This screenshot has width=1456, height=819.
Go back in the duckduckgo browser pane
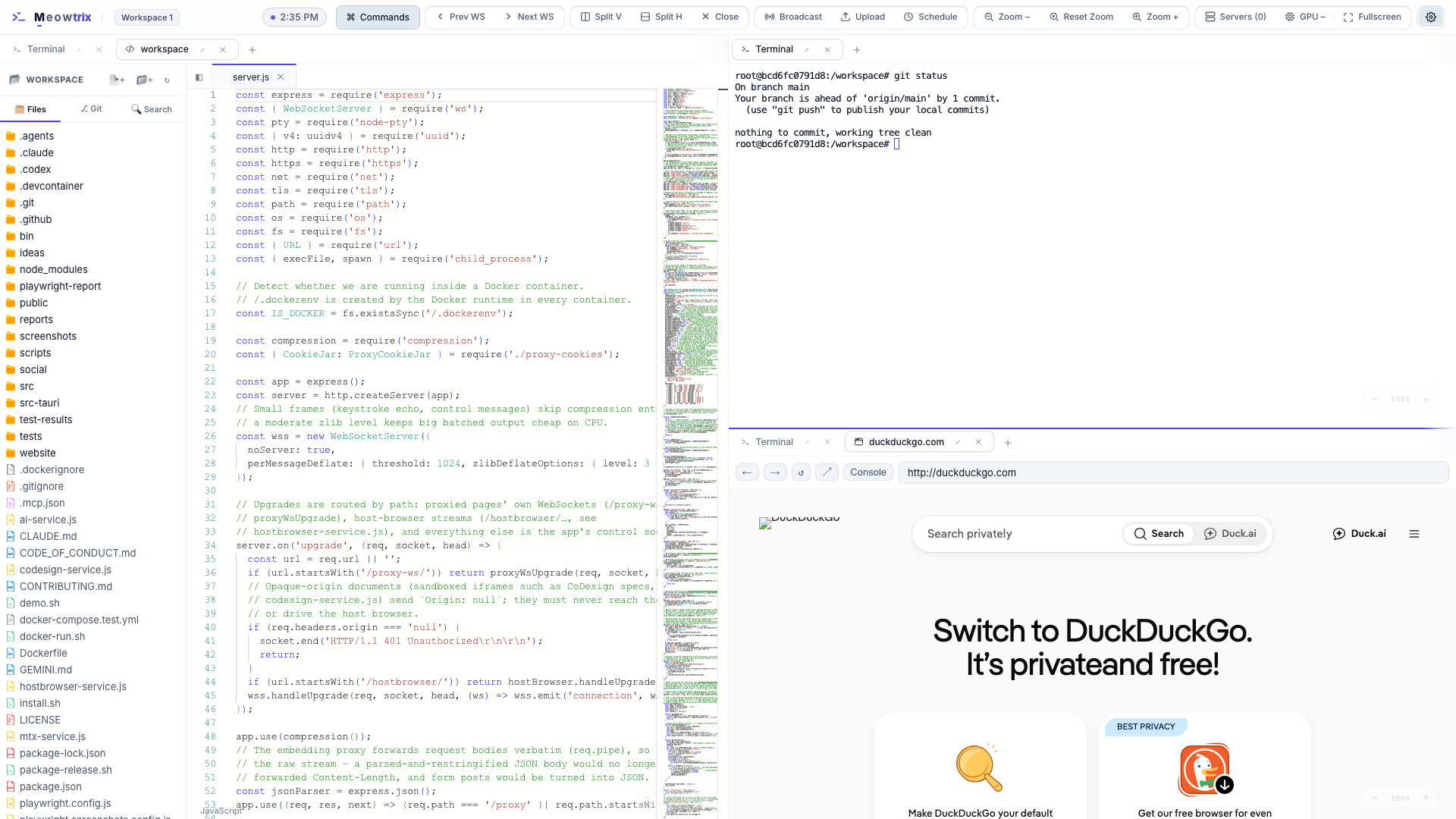(x=747, y=472)
